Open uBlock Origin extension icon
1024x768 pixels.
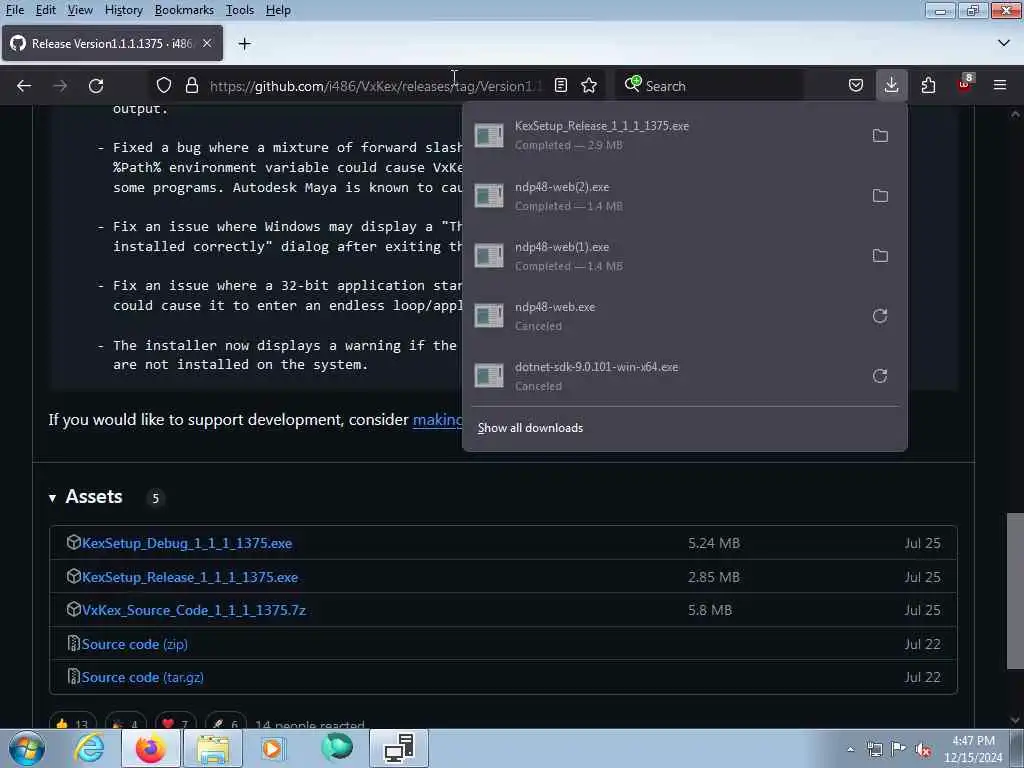(x=964, y=86)
